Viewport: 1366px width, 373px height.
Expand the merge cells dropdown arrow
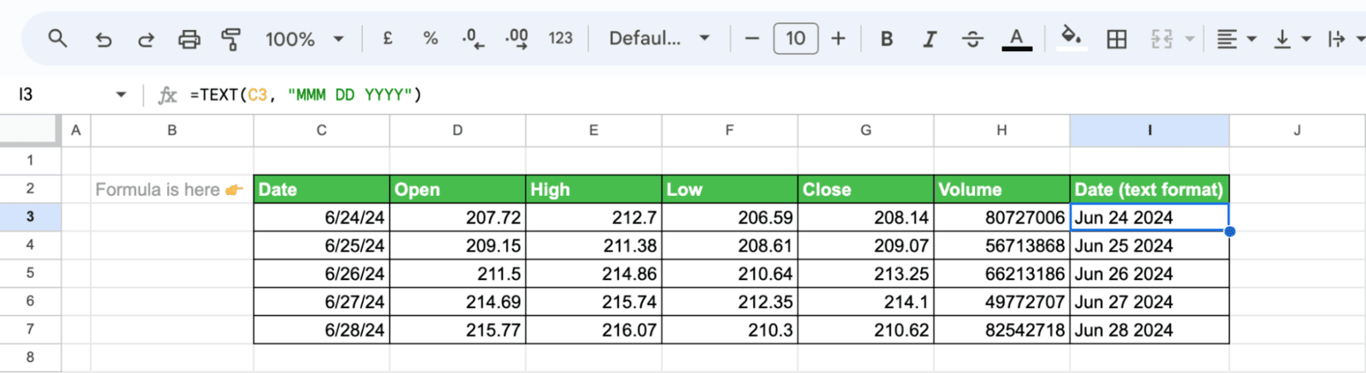[1189, 39]
